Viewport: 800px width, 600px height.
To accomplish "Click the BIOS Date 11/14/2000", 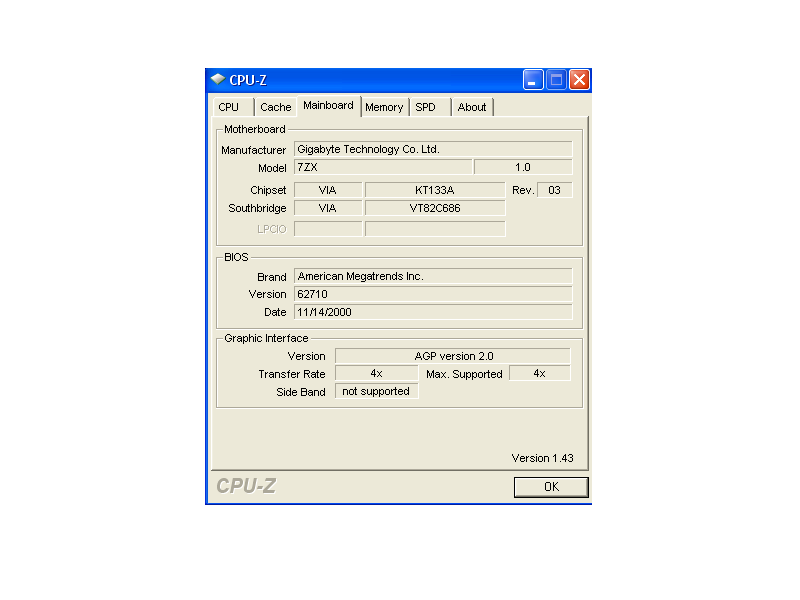I will pyautogui.click(x=433, y=312).
